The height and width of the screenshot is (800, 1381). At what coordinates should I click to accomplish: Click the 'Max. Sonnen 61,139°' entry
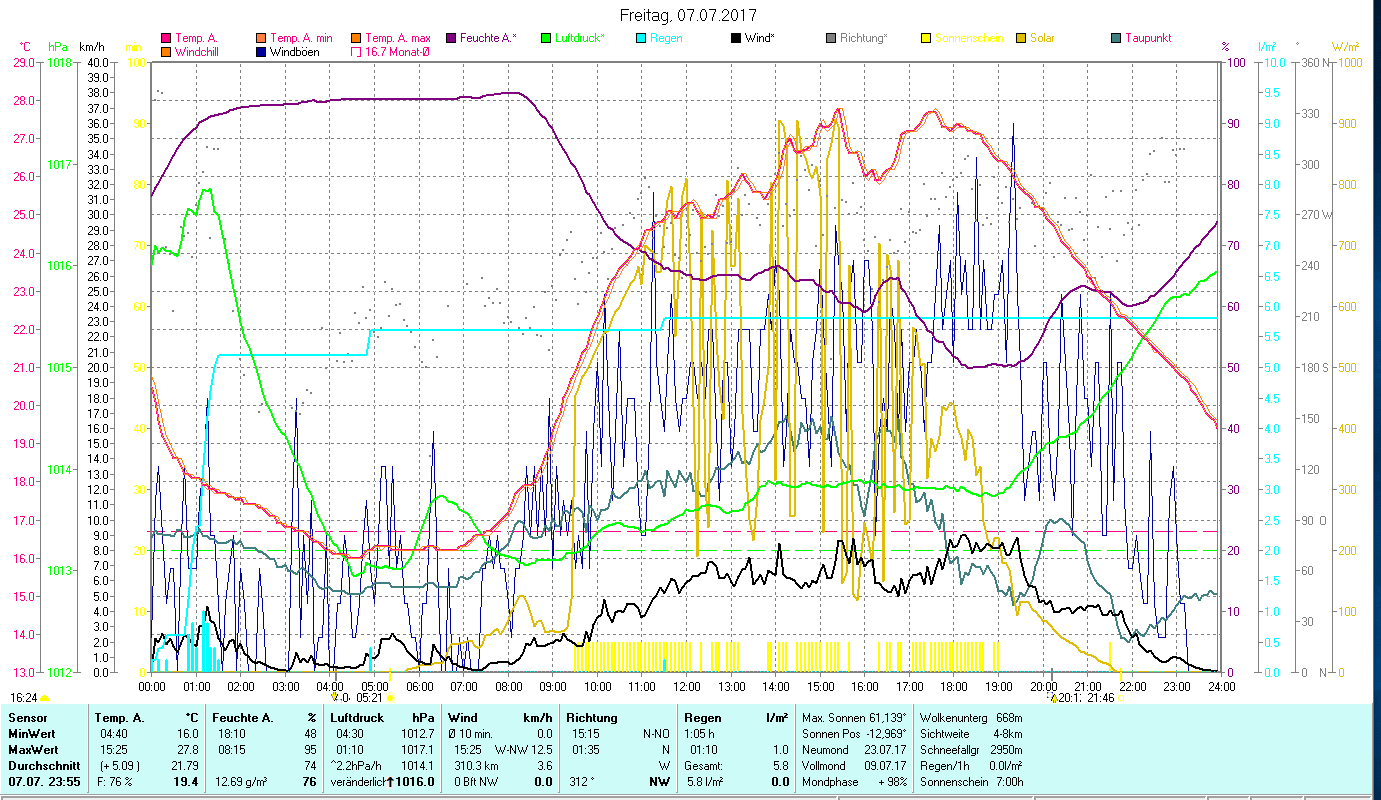(x=855, y=718)
